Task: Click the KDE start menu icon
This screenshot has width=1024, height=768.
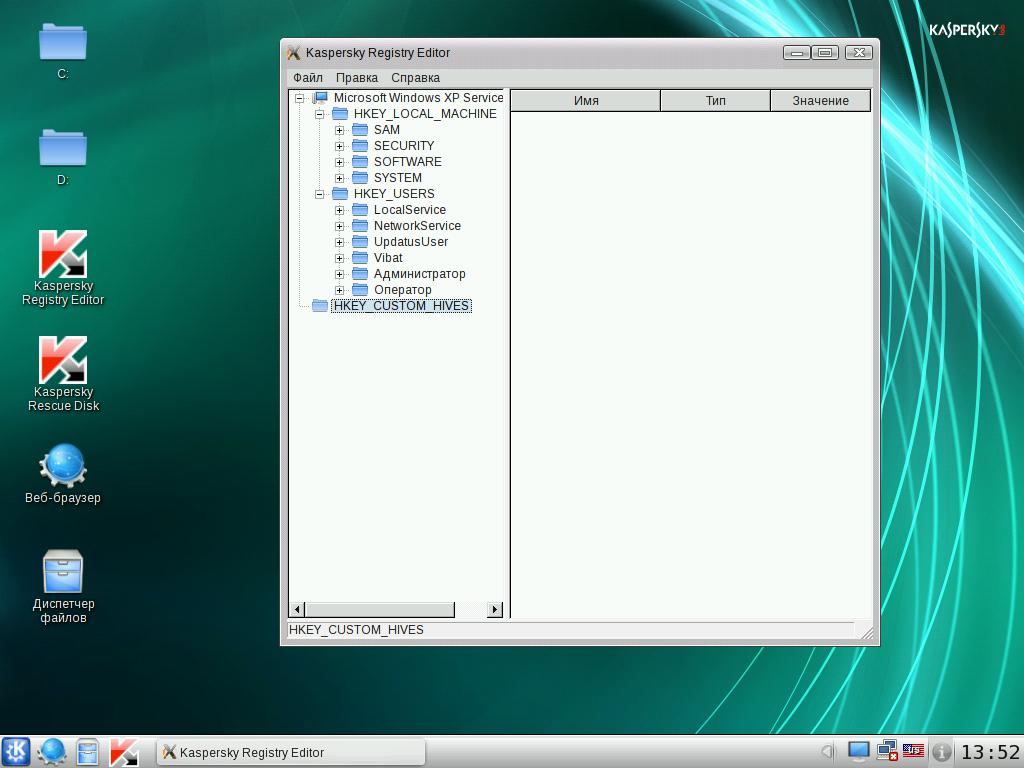Action: [x=16, y=752]
